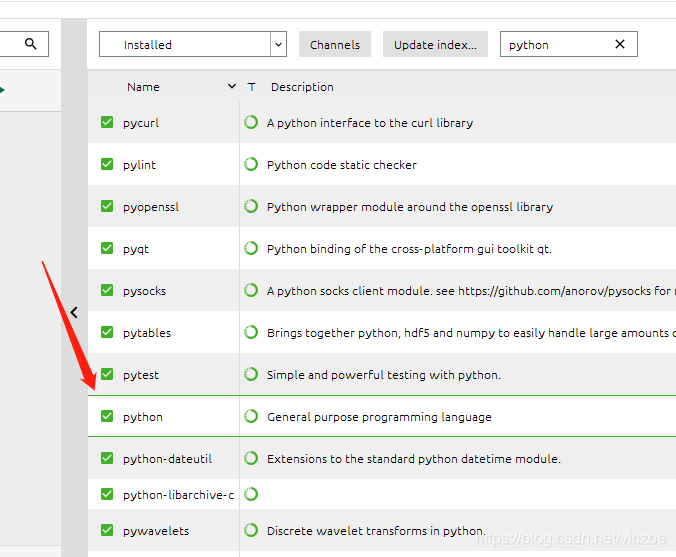The width and height of the screenshot is (676, 557).
Task: Select the python-libarchive-c package name
Action: (178, 495)
